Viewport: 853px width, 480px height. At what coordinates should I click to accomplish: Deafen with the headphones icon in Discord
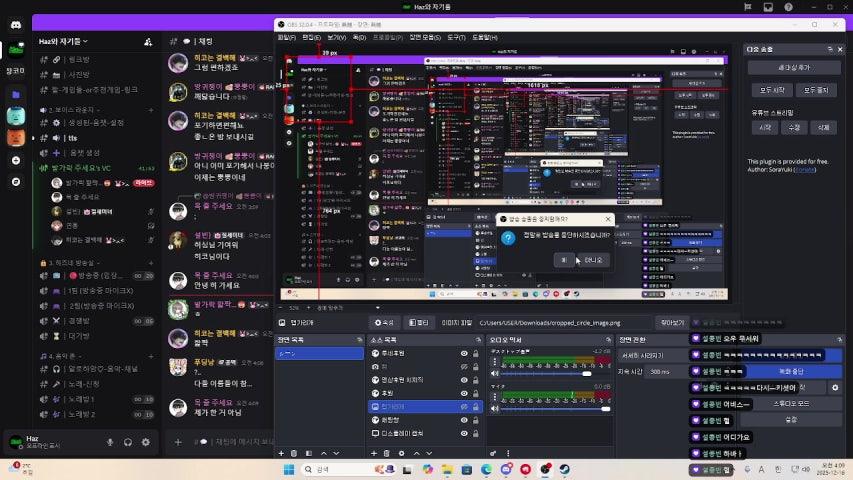coord(128,442)
